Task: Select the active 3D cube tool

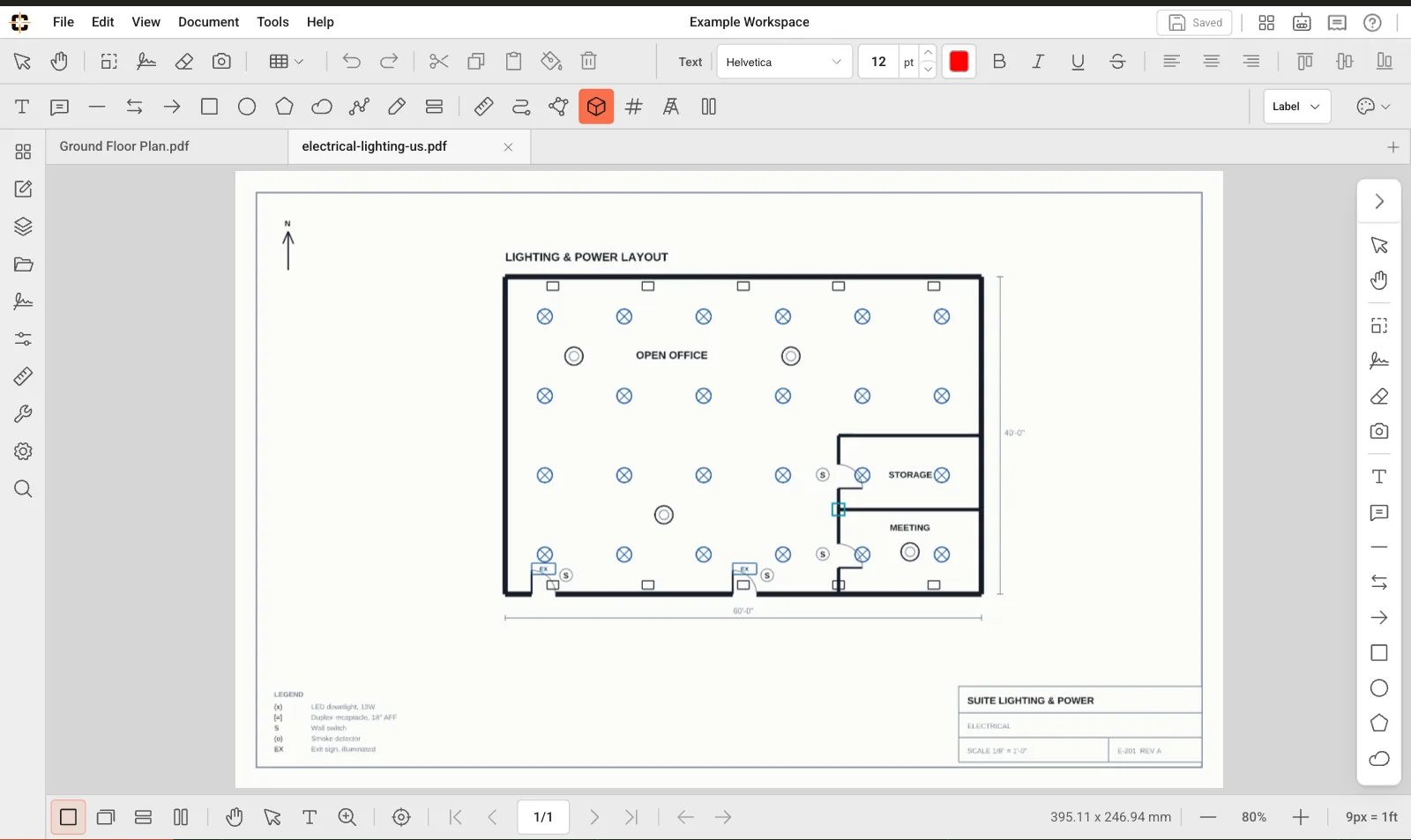Action: [x=596, y=107]
